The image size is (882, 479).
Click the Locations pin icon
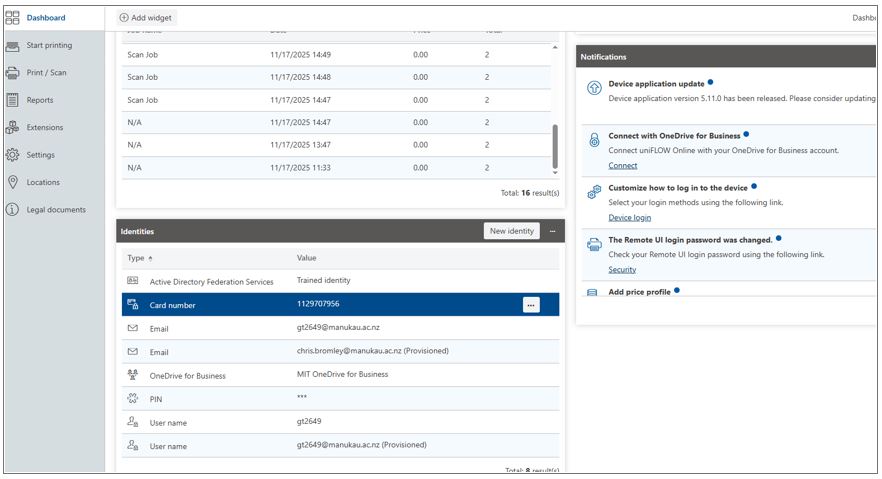click(13, 182)
